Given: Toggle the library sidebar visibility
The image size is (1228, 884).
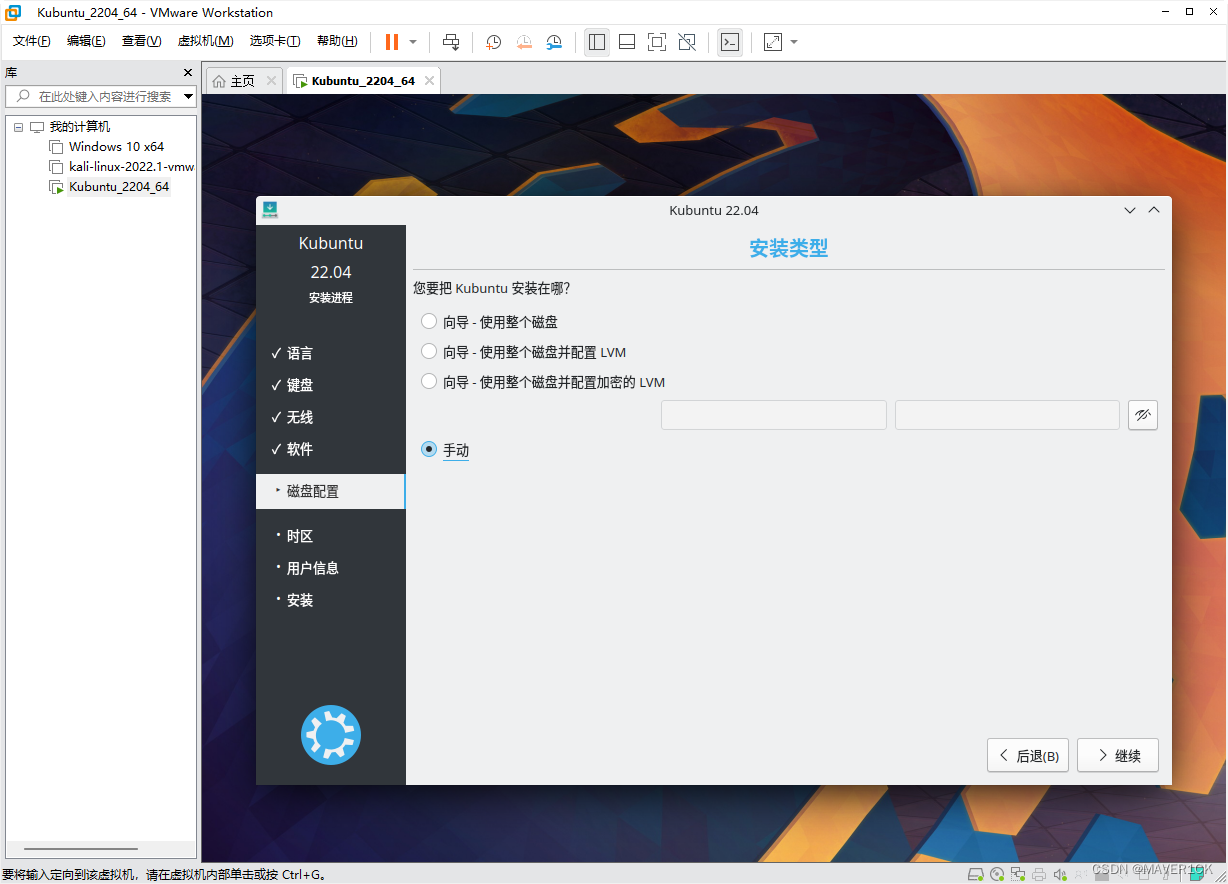Looking at the screenshot, I should click(597, 42).
